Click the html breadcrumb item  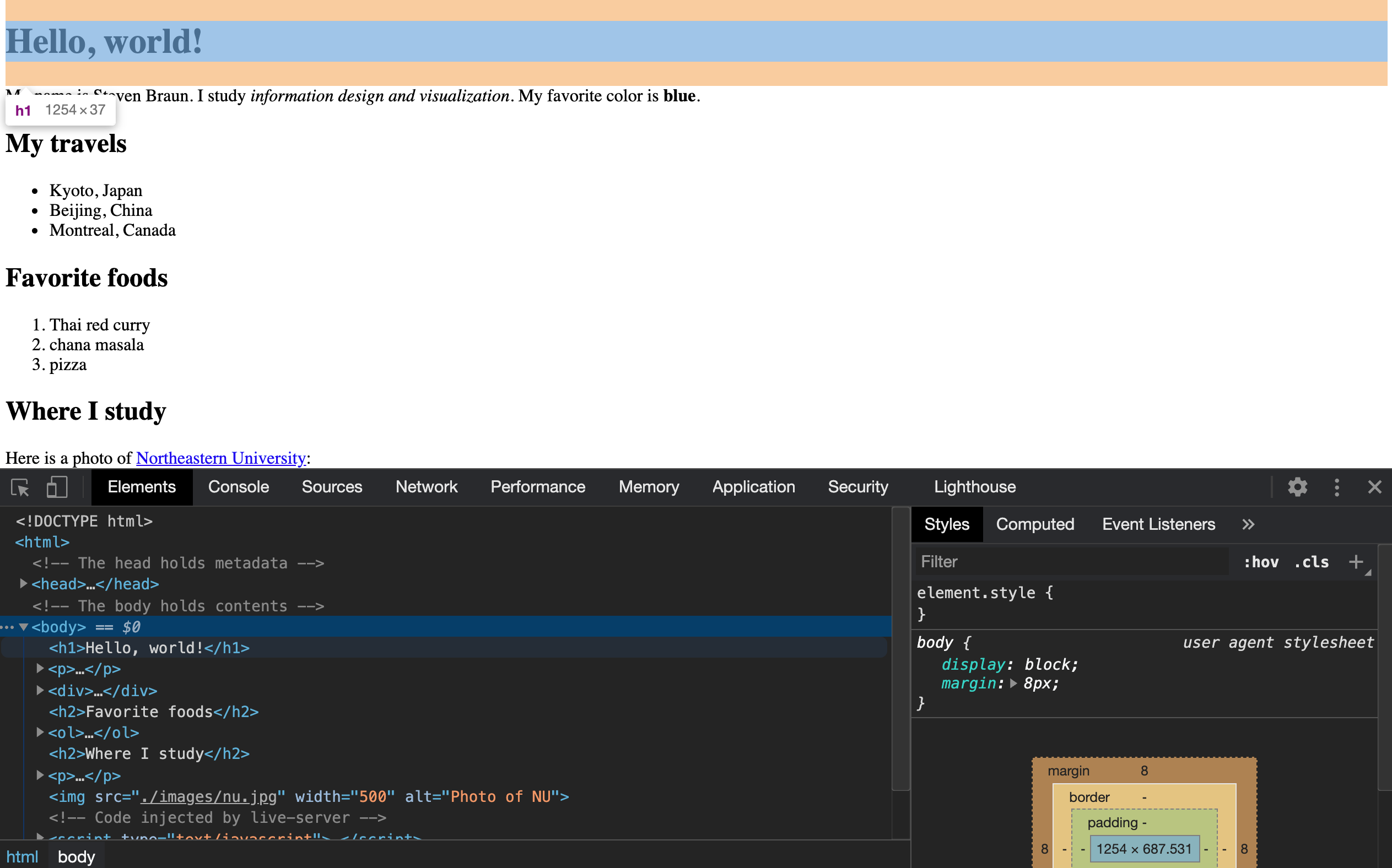click(23, 857)
